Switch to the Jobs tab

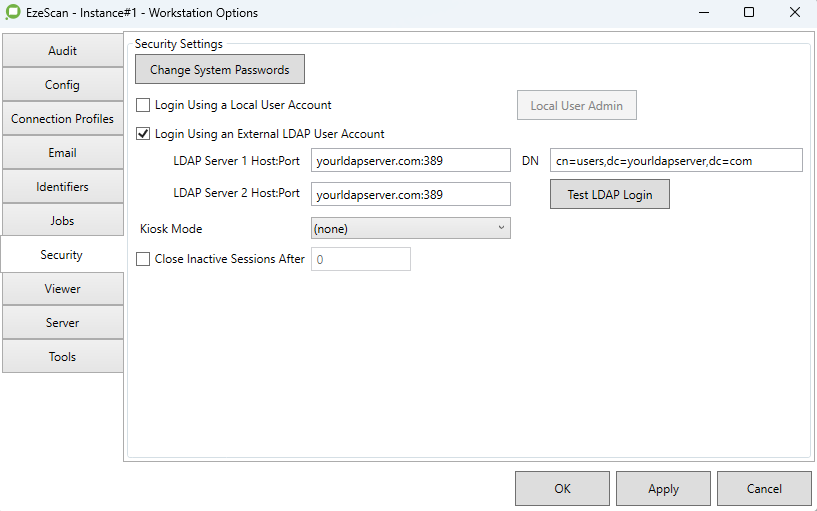point(62,221)
